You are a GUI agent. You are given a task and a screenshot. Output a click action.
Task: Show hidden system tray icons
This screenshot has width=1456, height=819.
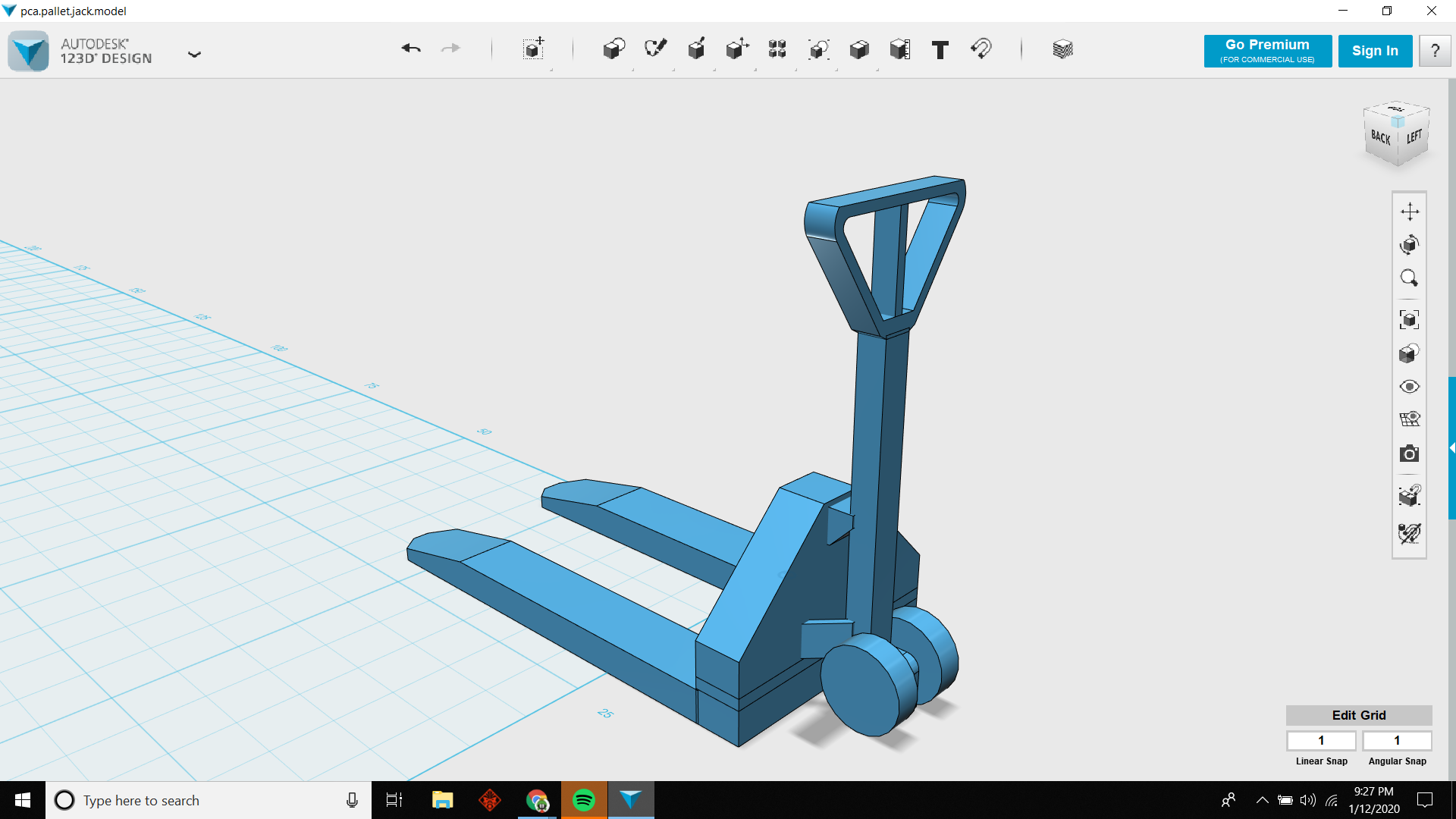point(1262,800)
